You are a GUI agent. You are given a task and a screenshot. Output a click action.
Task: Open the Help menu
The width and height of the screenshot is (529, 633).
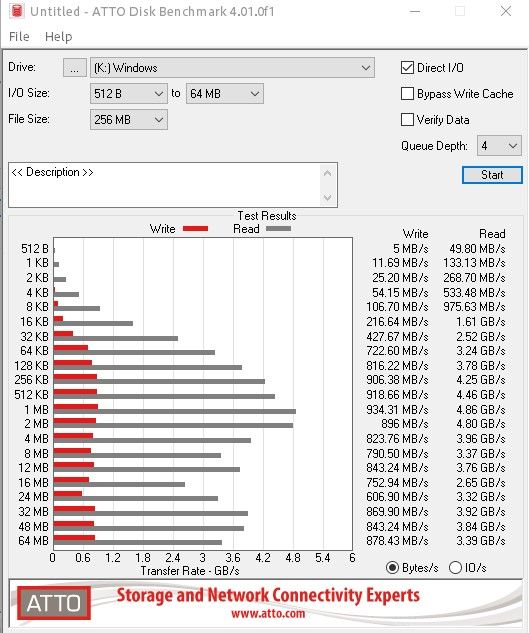tap(59, 37)
